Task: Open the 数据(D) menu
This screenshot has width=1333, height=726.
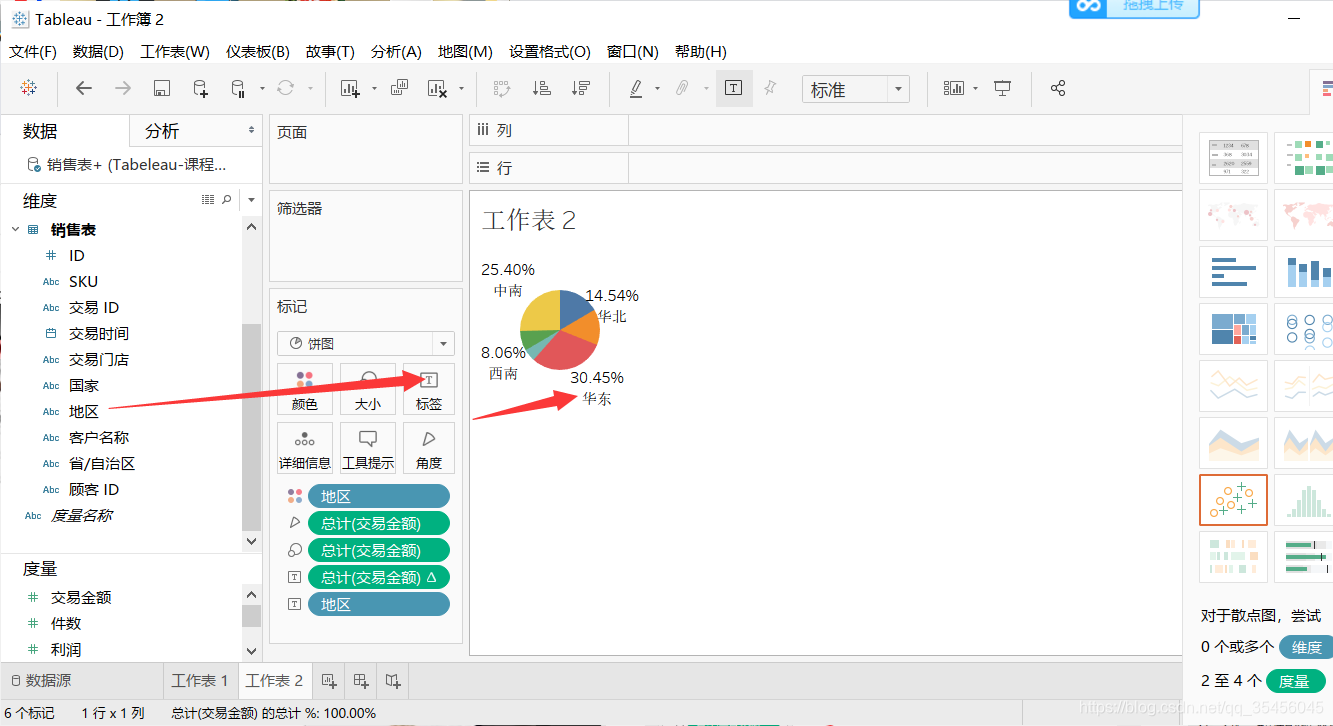Action: tap(98, 51)
